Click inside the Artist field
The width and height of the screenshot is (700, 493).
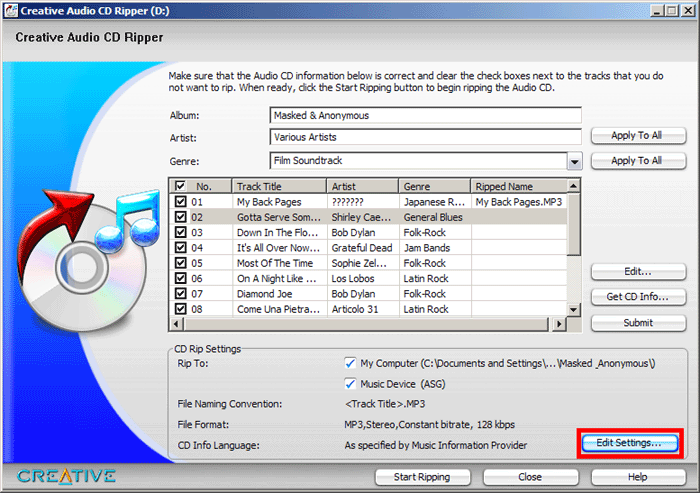(425, 137)
